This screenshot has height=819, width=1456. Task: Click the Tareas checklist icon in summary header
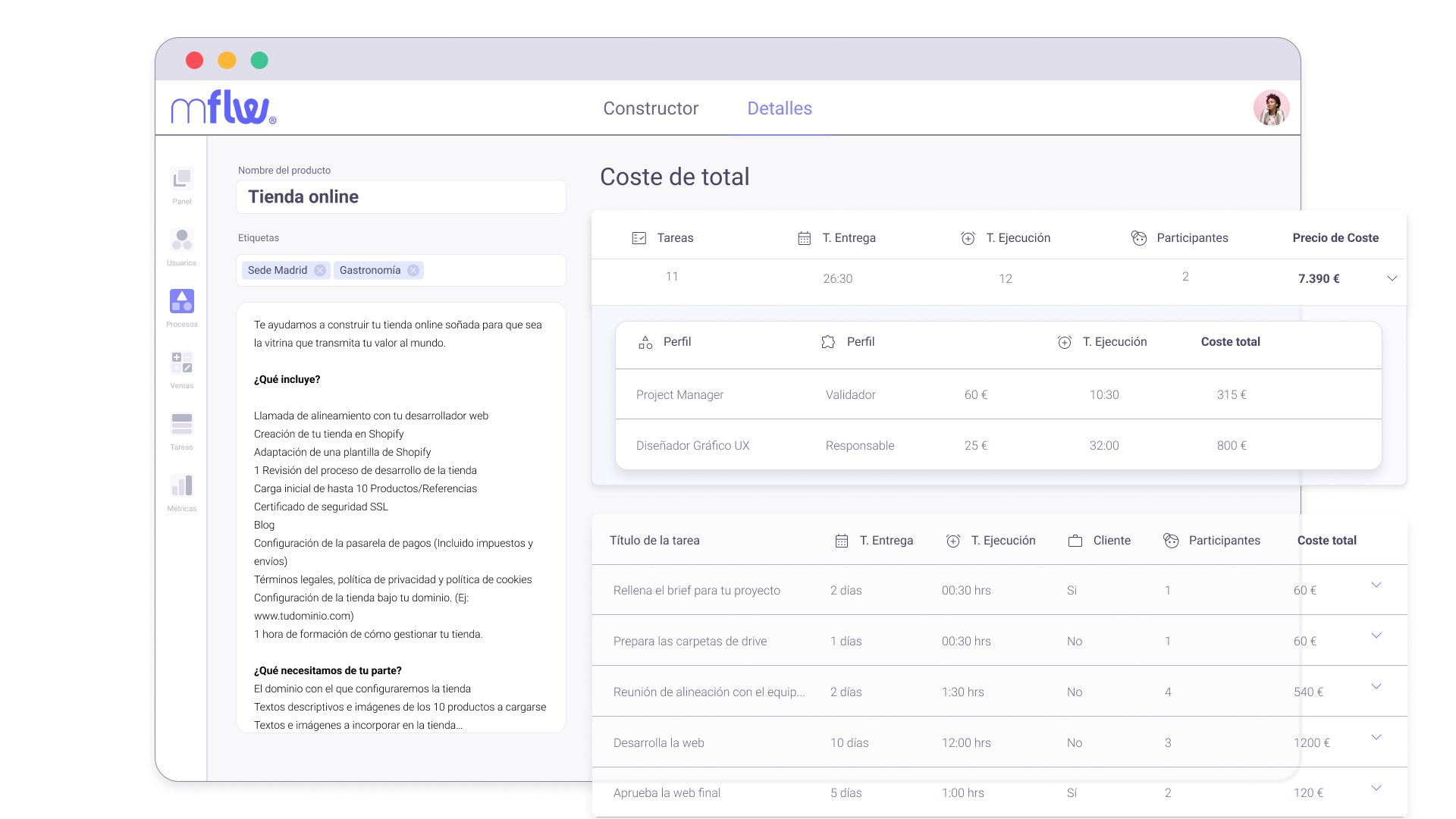click(x=639, y=238)
